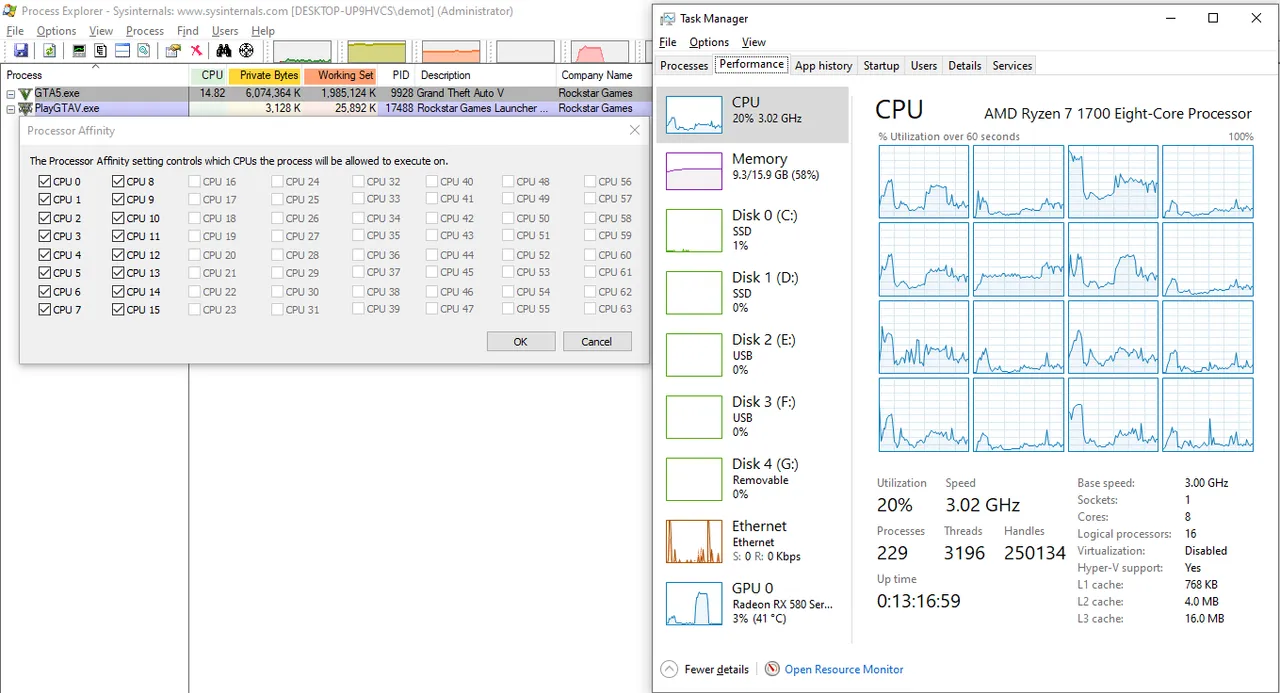Click the Process Explorer title bar icon
Screen dimensions: 1280x693
click(10, 11)
